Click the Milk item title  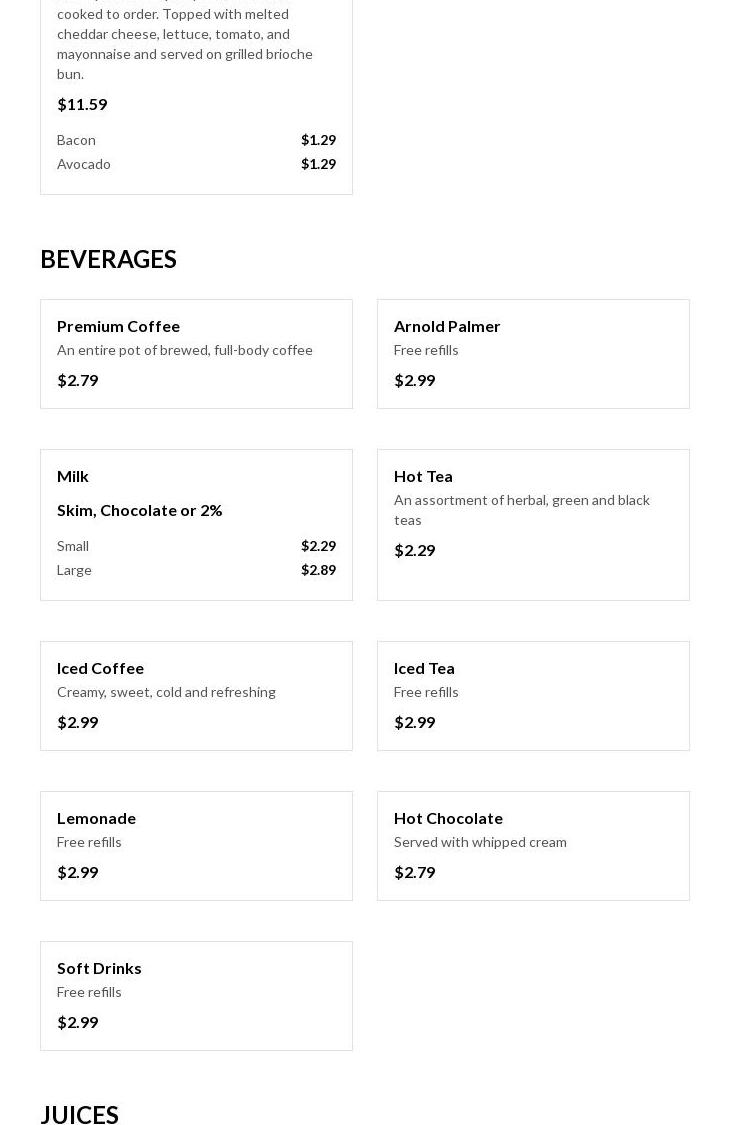point(73,476)
